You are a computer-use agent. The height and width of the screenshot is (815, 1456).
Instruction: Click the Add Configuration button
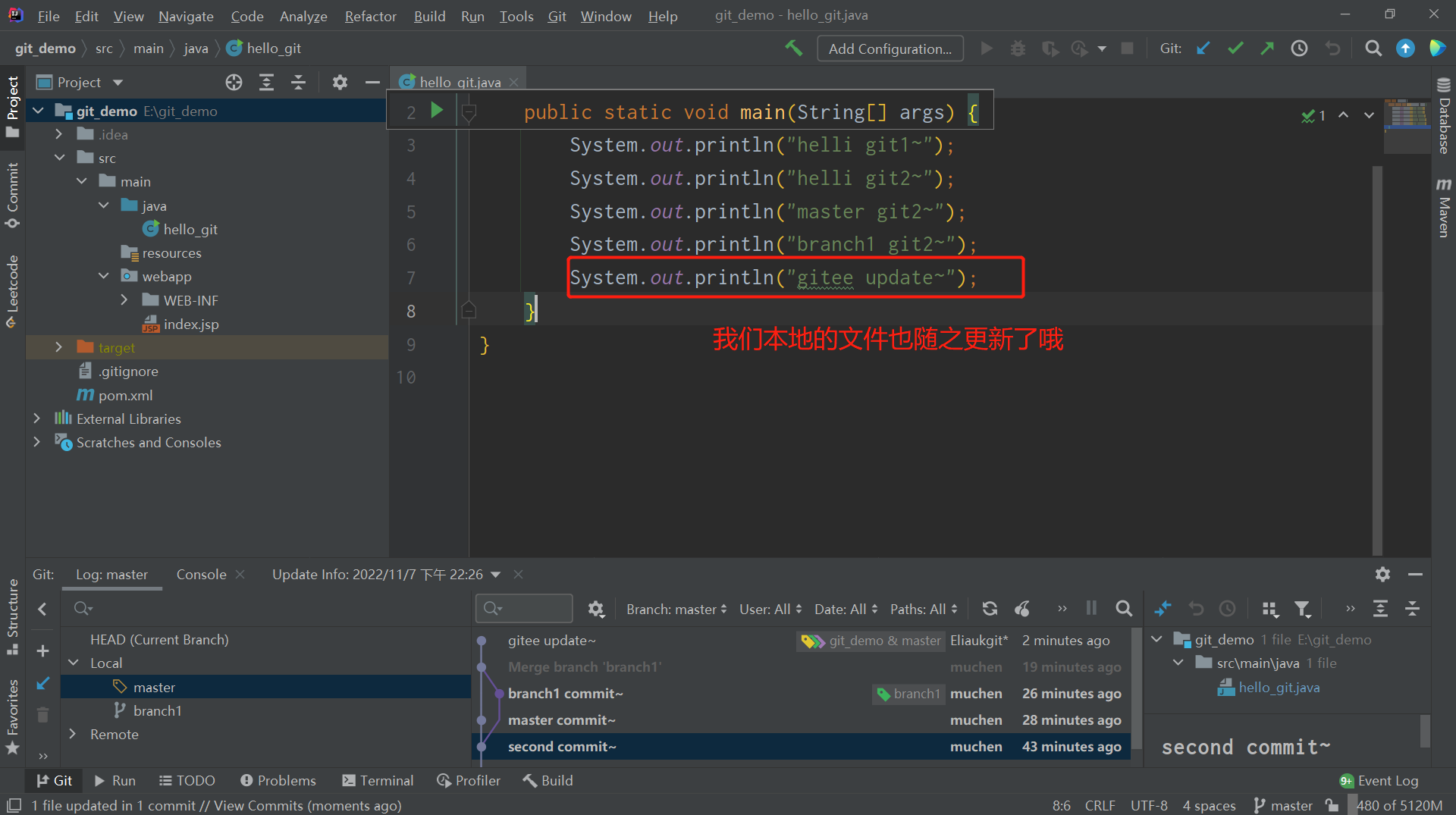[890, 49]
